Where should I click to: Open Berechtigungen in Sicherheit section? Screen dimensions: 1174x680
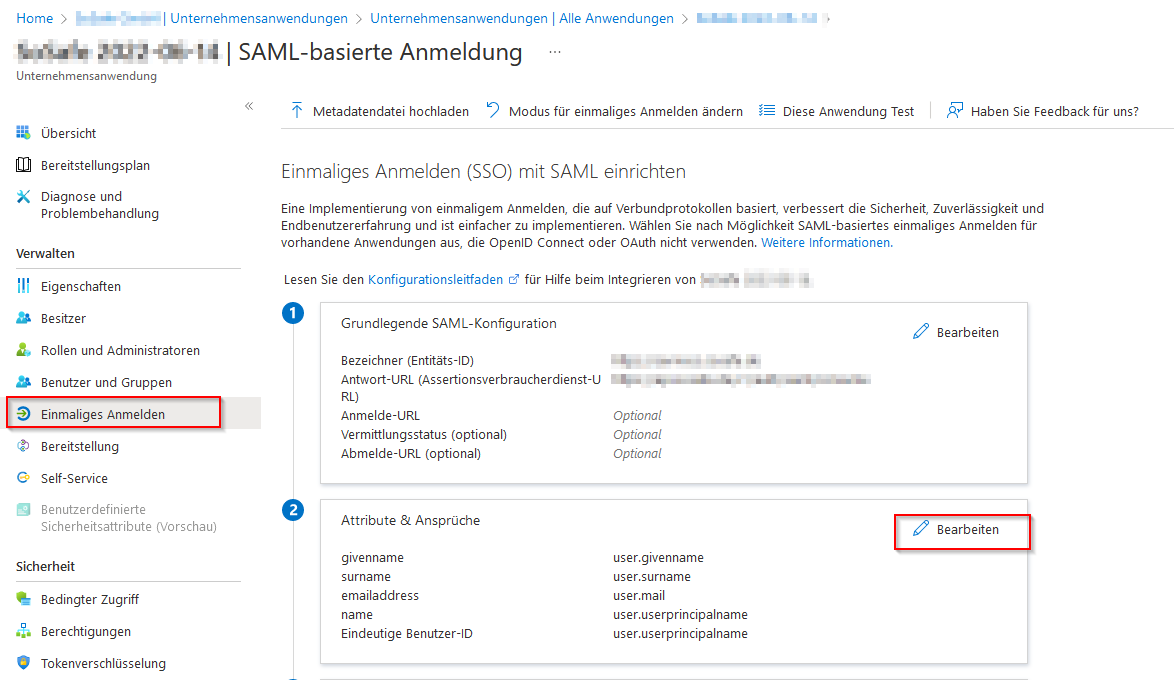(85, 631)
